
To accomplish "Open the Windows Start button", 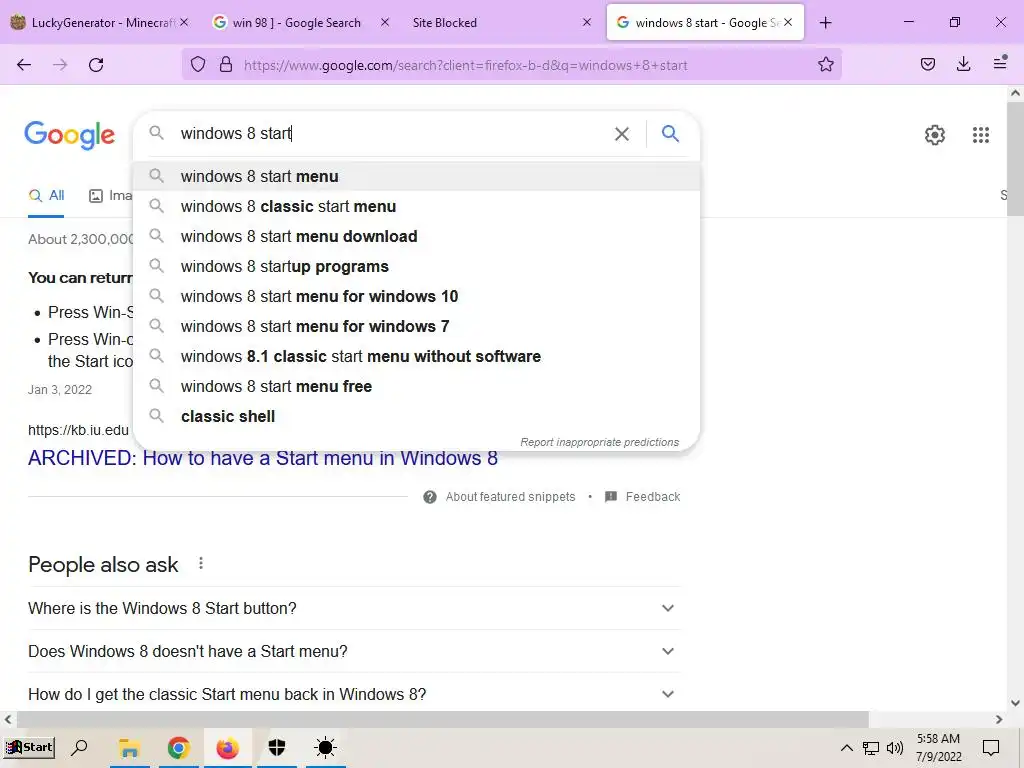I will (x=29, y=747).
